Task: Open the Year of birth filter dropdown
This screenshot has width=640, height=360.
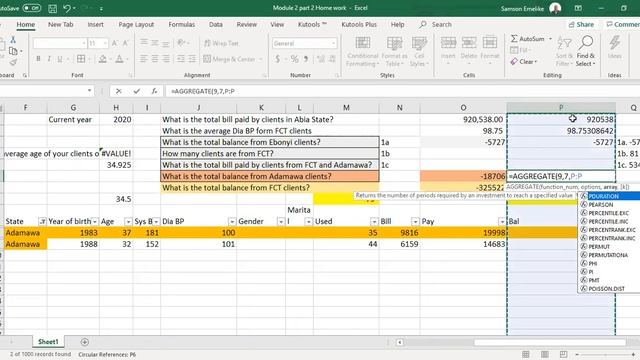Action: point(95,221)
